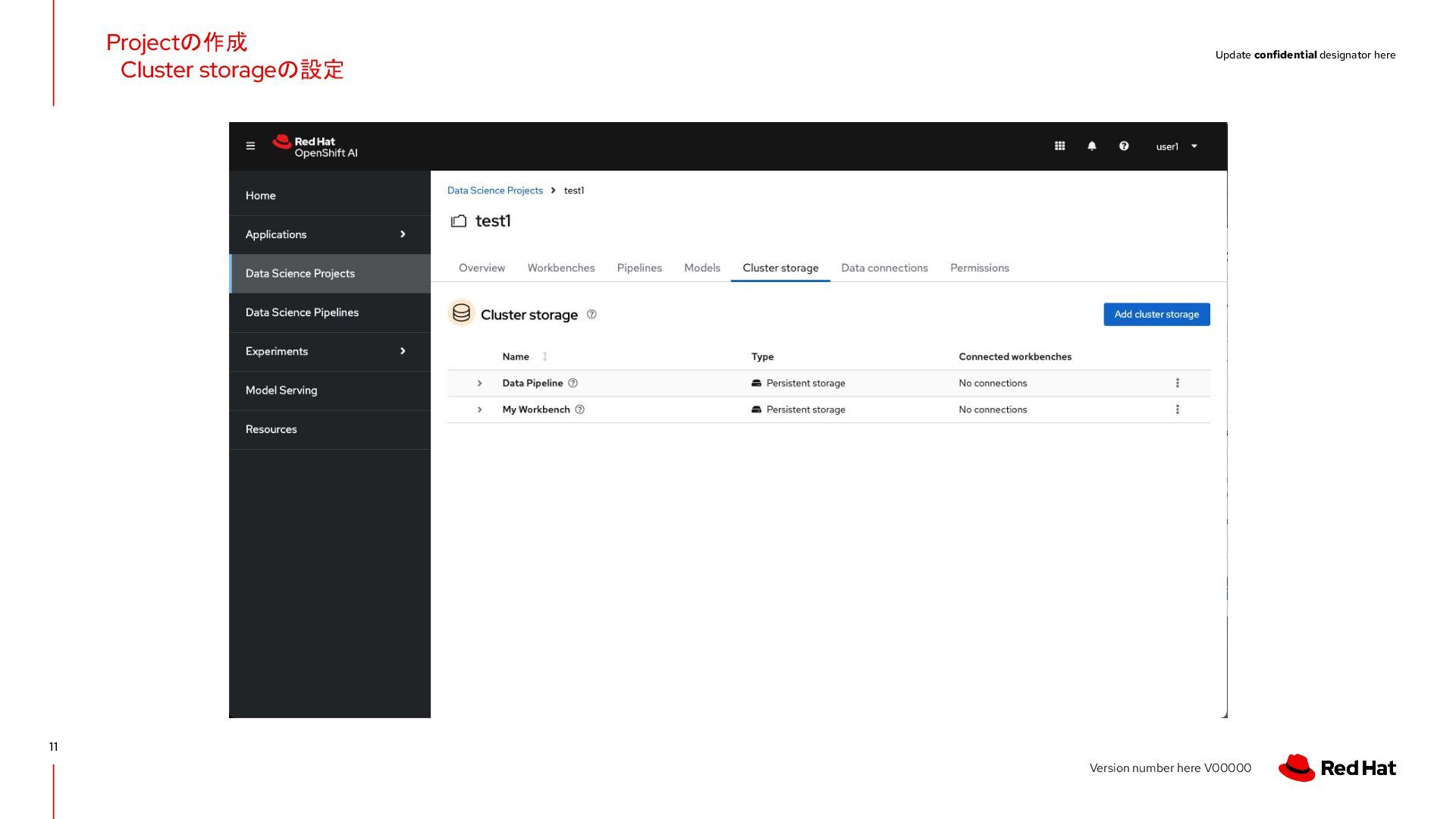Click the Cluster storage database icon
The image size is (1456, 819).
pos(461,313)
